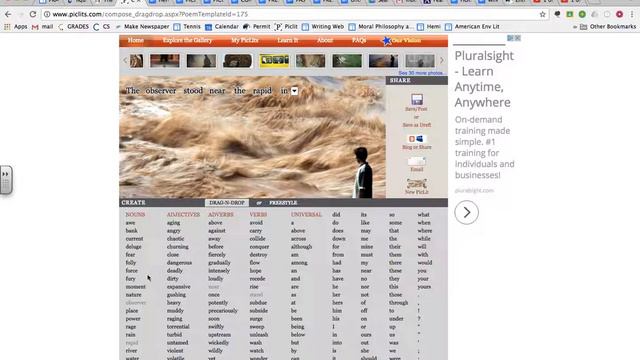Click the red extension icon in toolbar

tap(620, 14)
